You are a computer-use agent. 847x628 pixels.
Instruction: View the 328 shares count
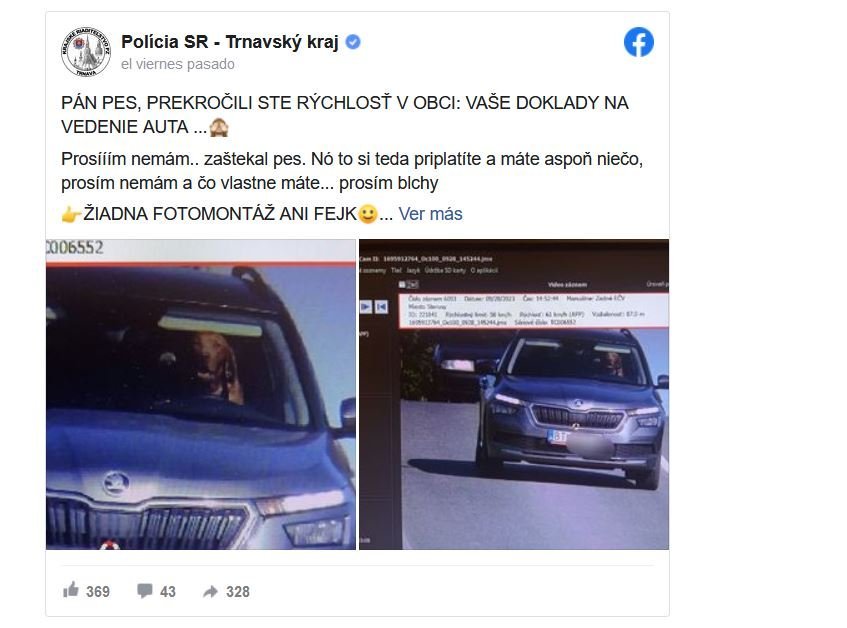[x=238, y=592]
